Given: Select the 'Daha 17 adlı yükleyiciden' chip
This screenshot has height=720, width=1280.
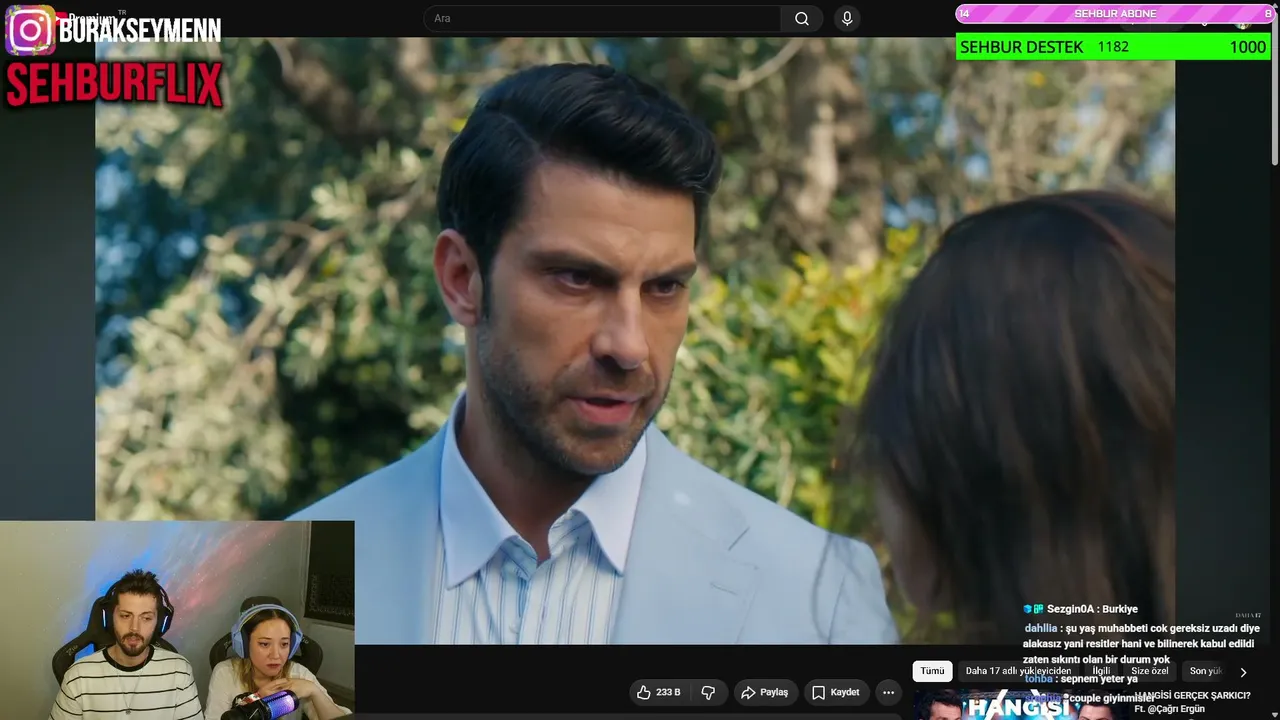Looking at the screenshot, I should [1018, 671].
